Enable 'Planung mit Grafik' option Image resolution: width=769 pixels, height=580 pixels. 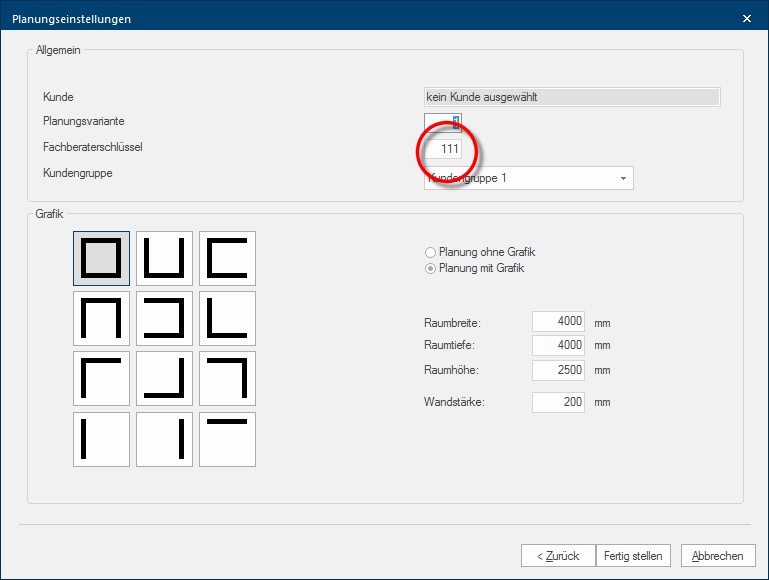click(x=431, y=268)
